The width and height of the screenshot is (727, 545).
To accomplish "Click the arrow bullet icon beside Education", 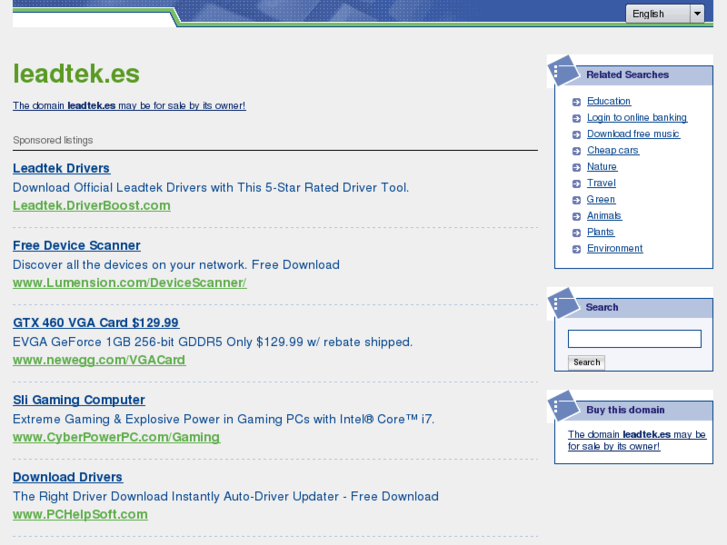I will (x=576, y=102).
